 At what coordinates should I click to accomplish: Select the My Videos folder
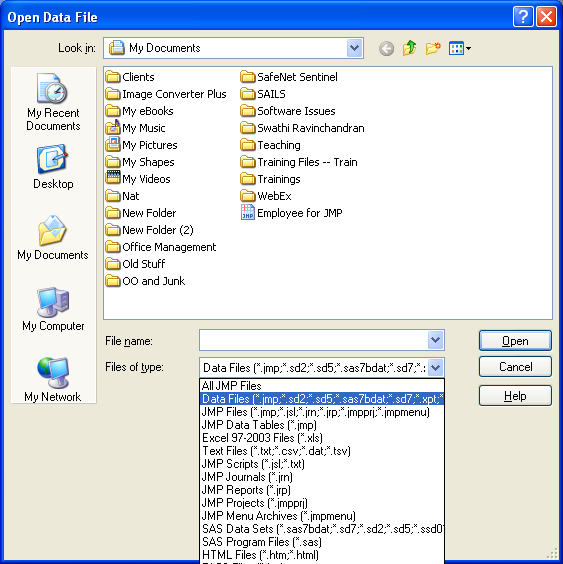(138, 179)
